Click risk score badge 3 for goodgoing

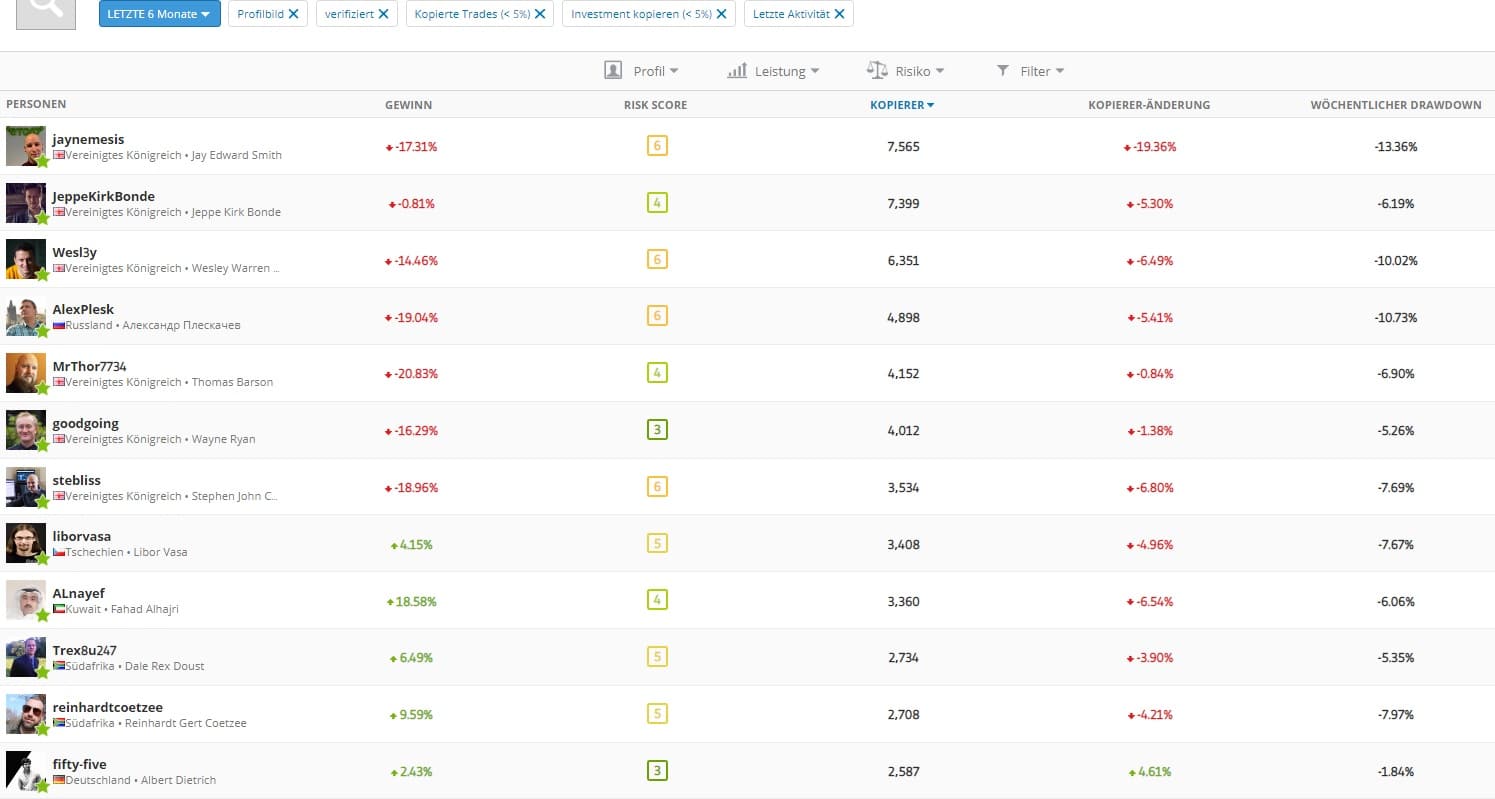pyautogui.click(x=657, y=430)
